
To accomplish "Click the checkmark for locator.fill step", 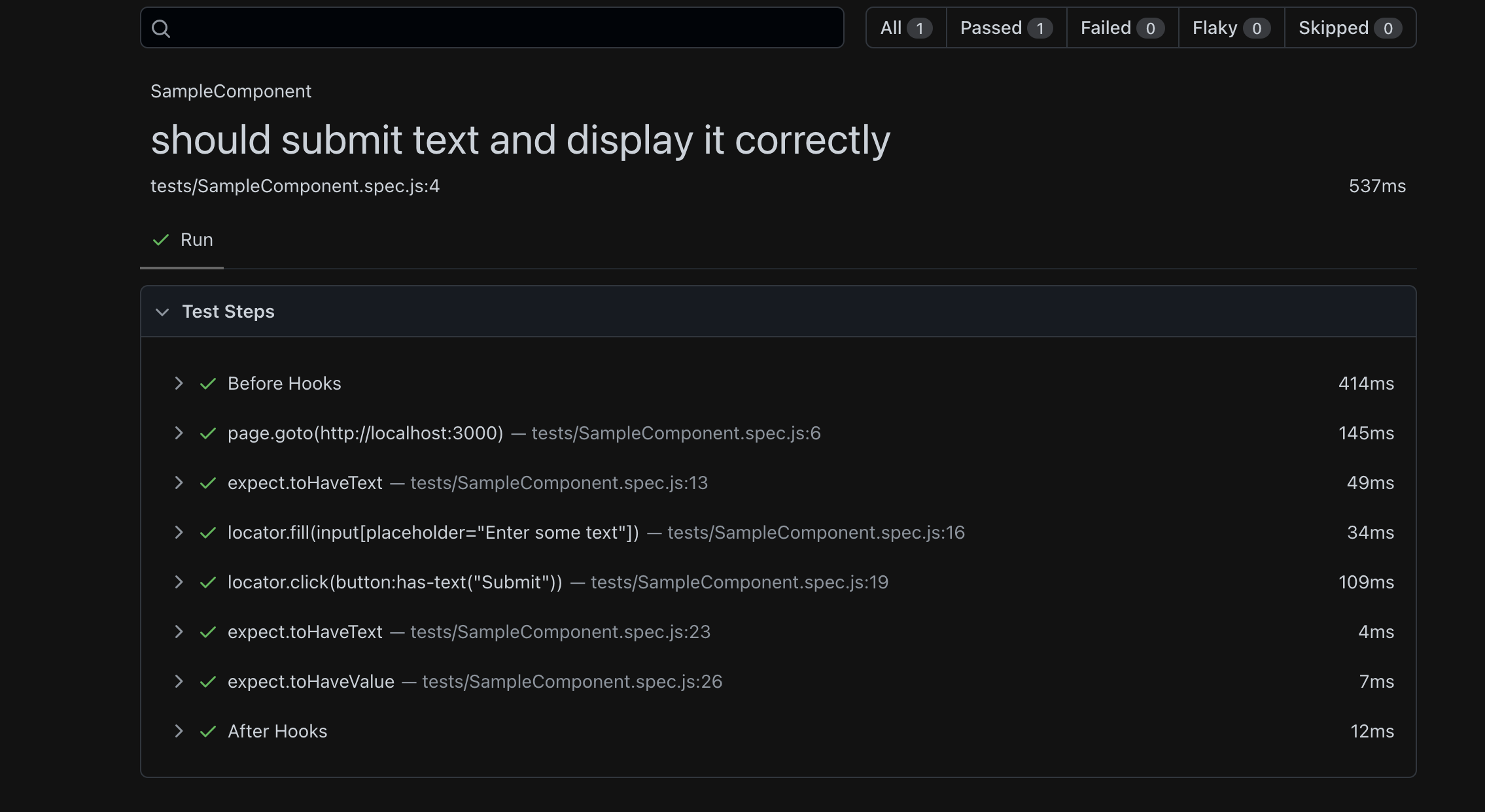I will pos(208,533).
